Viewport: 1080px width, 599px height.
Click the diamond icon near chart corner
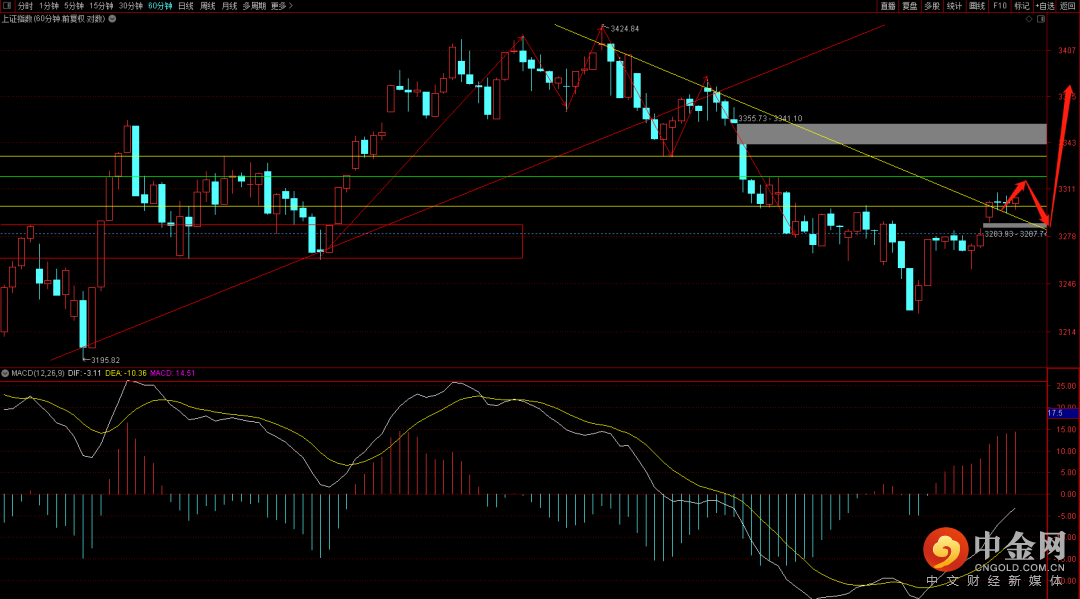(x=1029, y=19)
